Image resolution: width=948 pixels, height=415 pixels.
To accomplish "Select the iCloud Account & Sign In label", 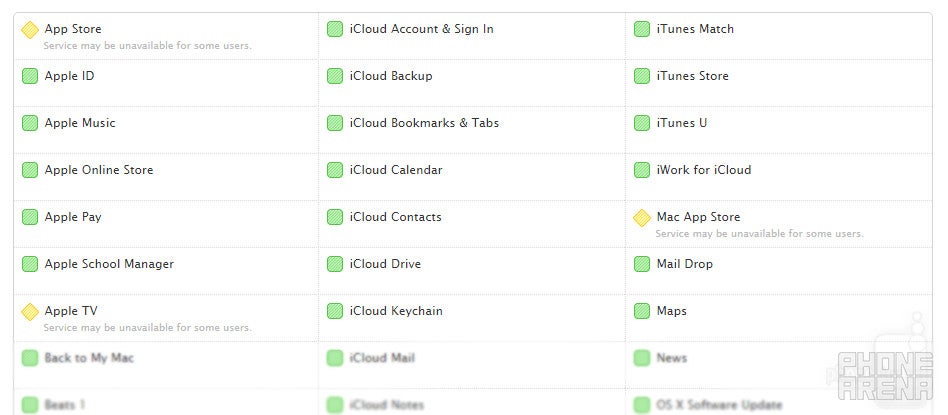I will point(421,29).
